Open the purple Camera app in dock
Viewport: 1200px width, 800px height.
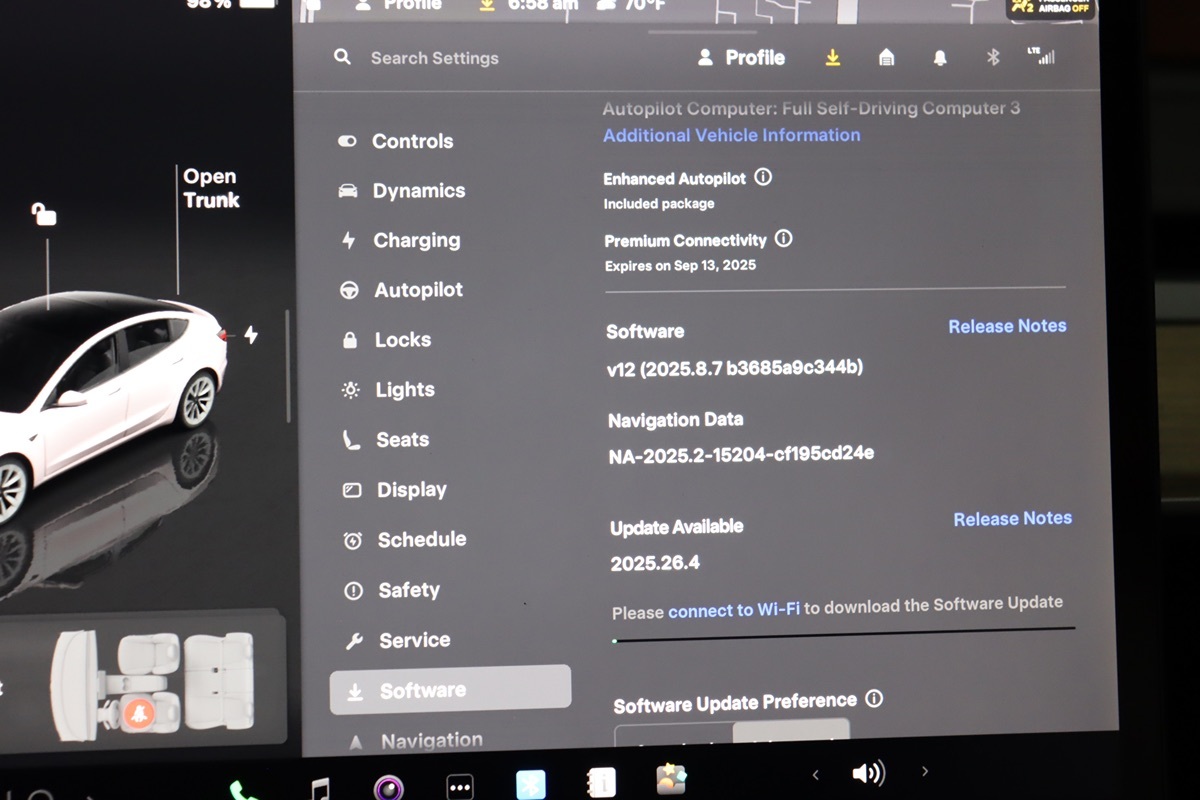tap(388, 788)
